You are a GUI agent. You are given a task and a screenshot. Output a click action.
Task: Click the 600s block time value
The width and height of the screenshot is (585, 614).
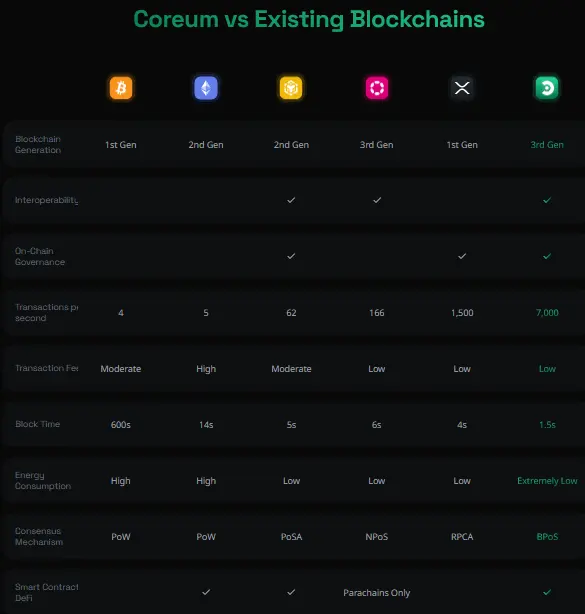(121, 424)
